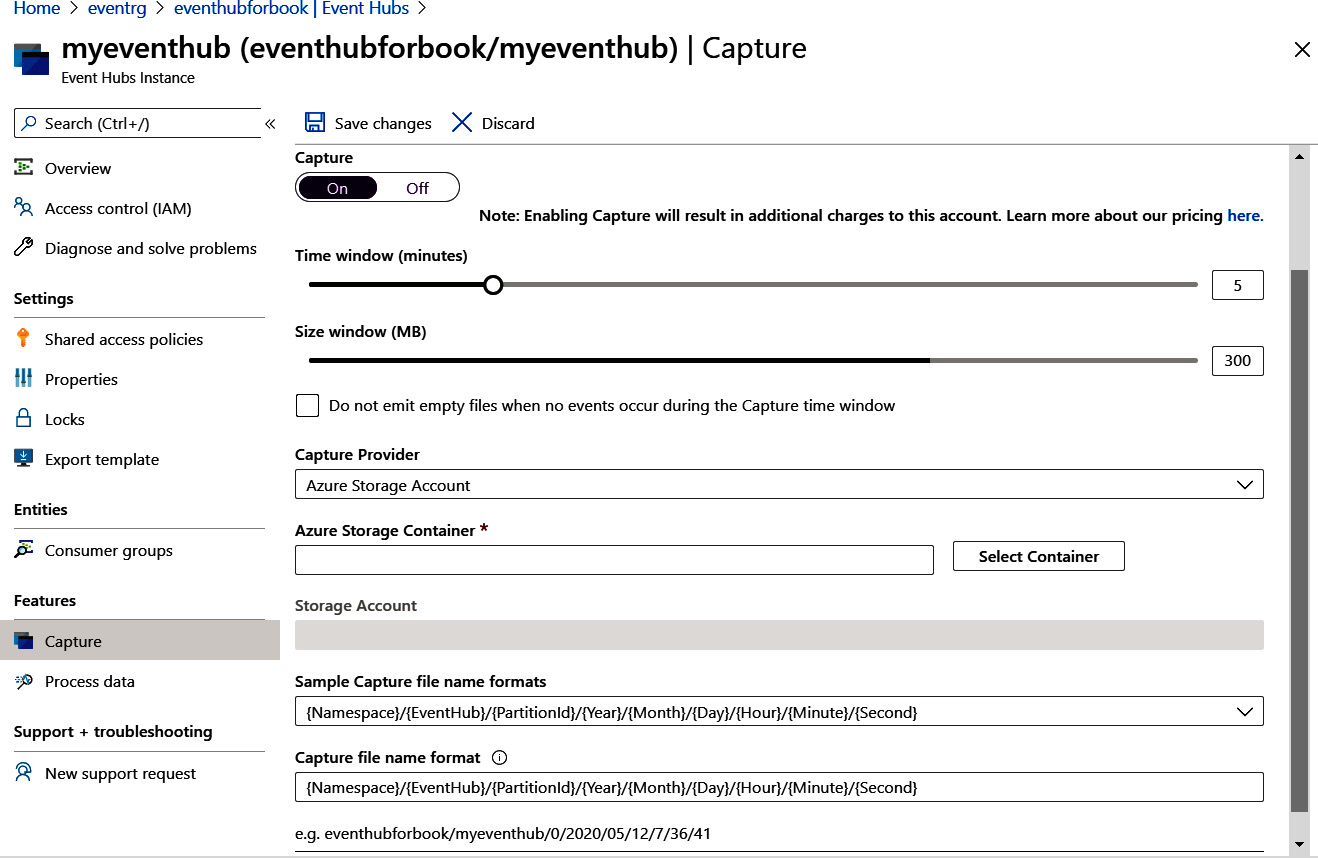The image size is (1318, 858).
Task: Click the Capture file name format field
Action: 779,787
